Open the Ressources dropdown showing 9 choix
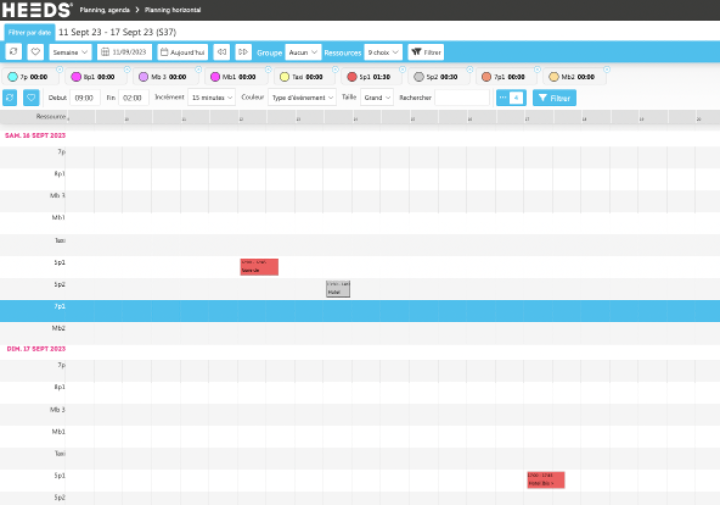Image resolution: width=720 pixels, height=506 pixels. click(383, 52)
